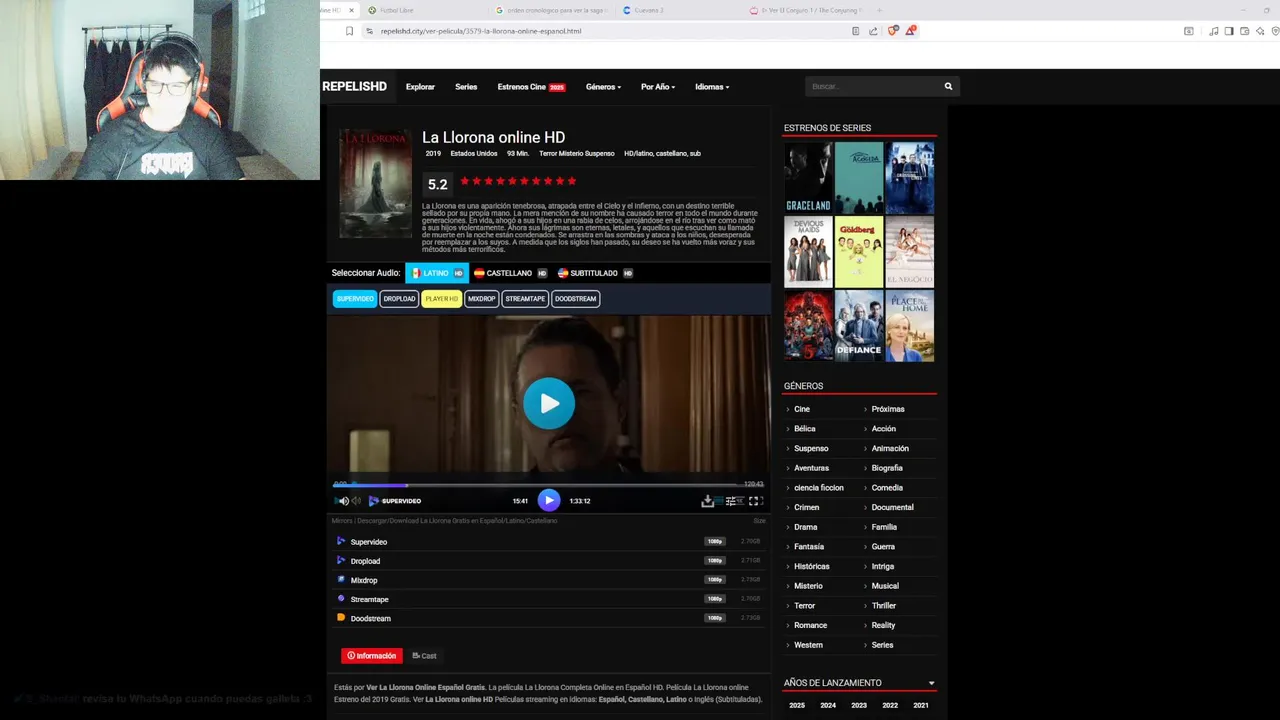This screenshot has width=1280, height=720.
Task: Select Castellano HD audio option
Action: point(510,273)
